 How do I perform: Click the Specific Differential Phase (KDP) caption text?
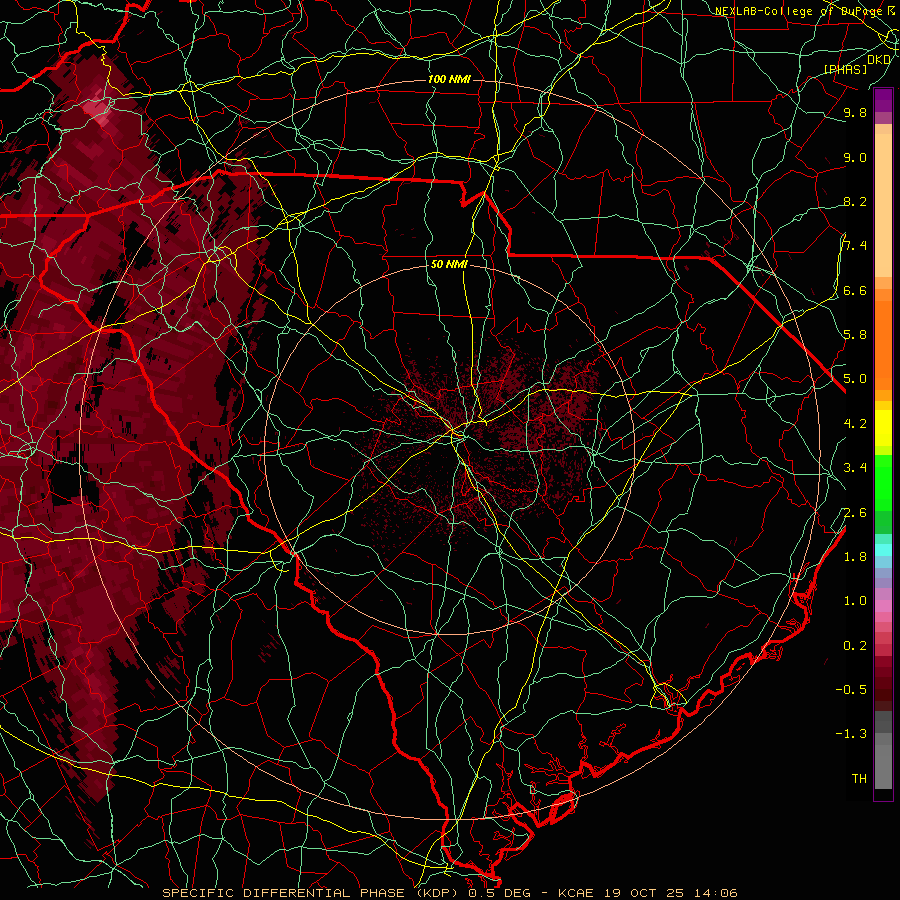coord(312,893)
